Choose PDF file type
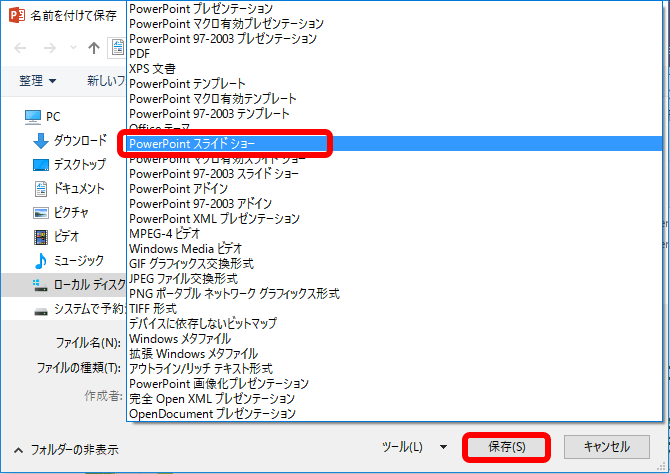Viewport: 670px width, 474px height. pyautogui.click(x=394, y=53)
